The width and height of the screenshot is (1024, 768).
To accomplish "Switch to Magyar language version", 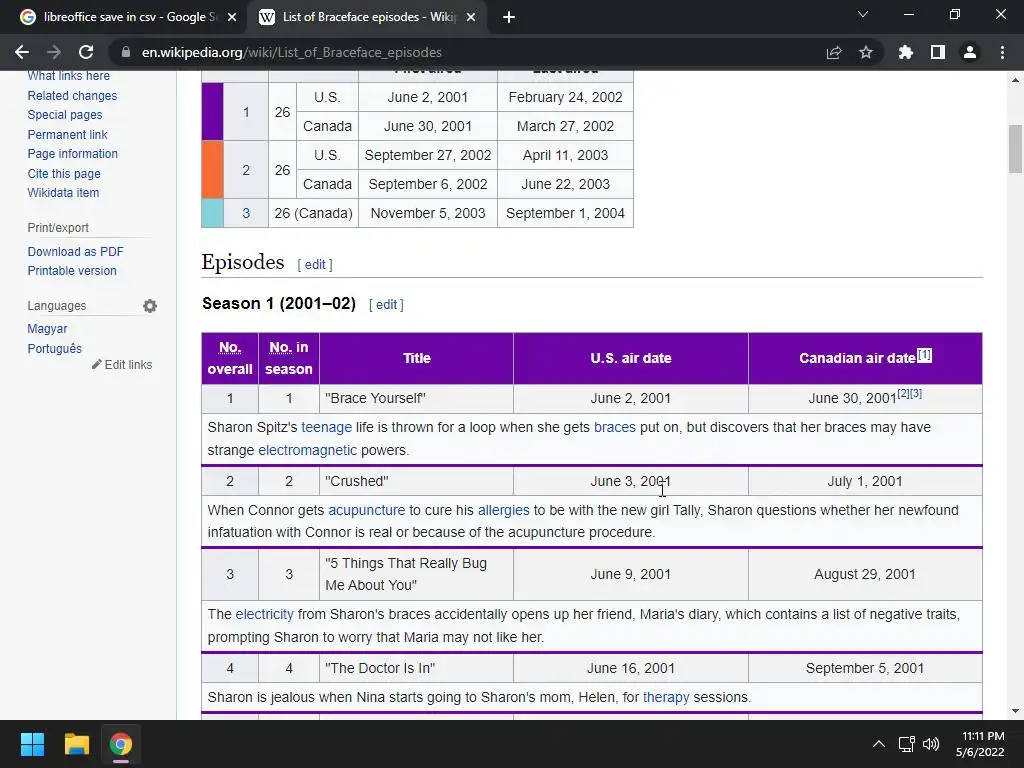I will pos(47,328).
